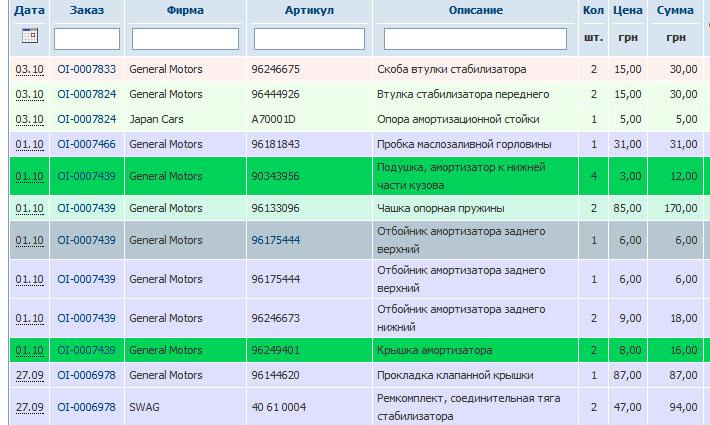Image resolution: width=710 pixels, height=425 pixels.
Task: Click description Чашка опорная пружины
Action: click(x=441, y=208)
